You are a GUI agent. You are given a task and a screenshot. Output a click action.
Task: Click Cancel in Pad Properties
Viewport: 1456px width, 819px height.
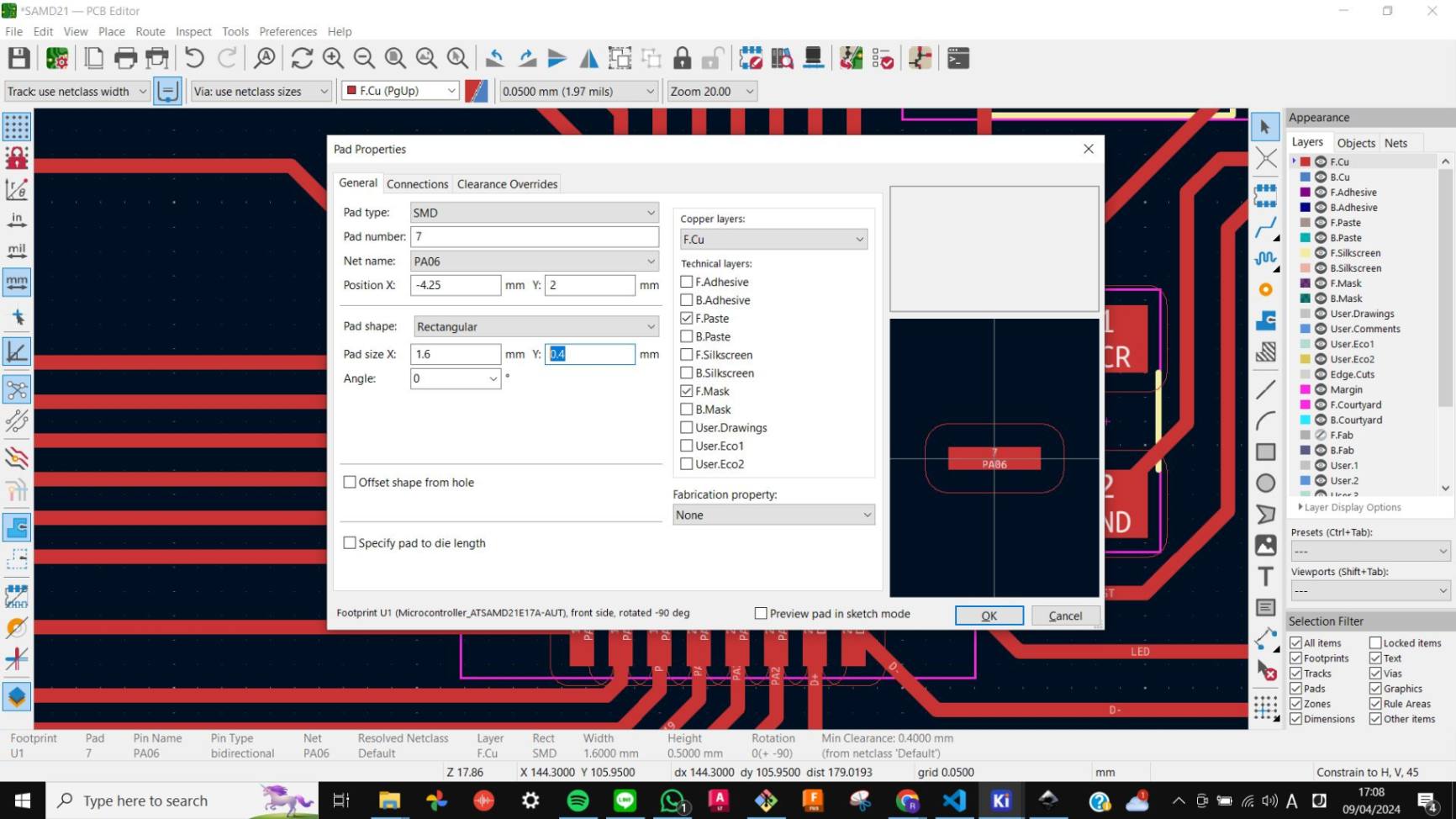pos(1065,616)
